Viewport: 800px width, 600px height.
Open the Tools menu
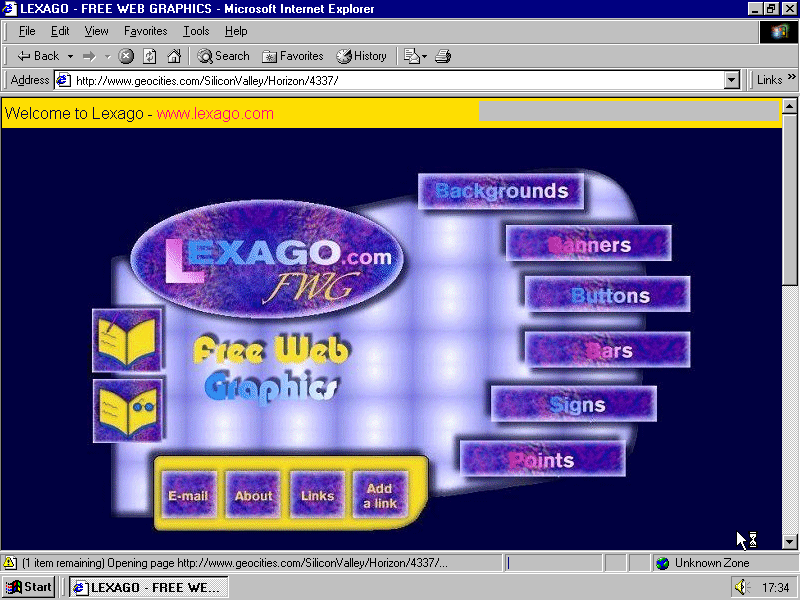[196, 31]
